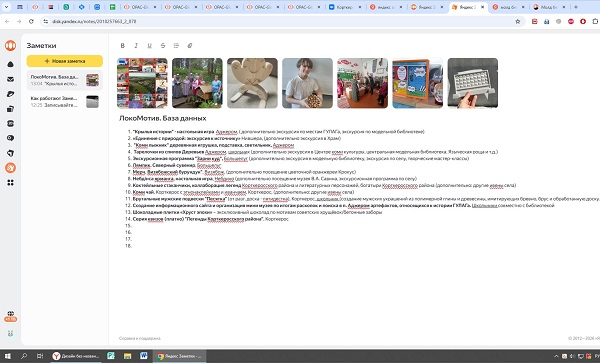The width and height of the screenshot is (600, 364).
Task: Open Documents icon in left sidebar
Action: tap(10, 109)
